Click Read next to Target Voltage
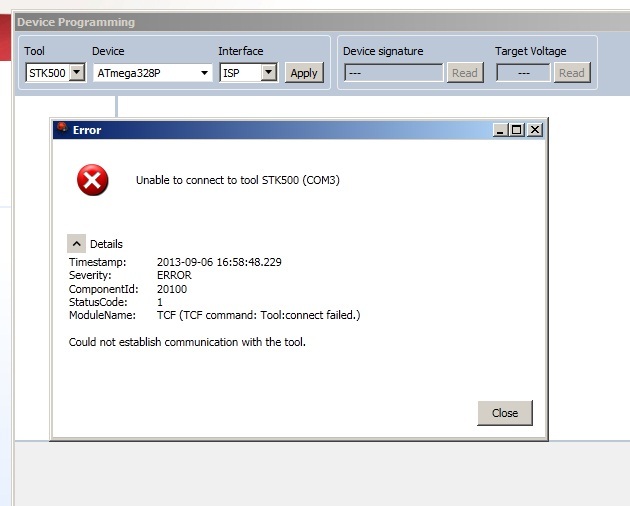Image resolution: width=630 pixels, height=506 pixels. pos(572,73)
